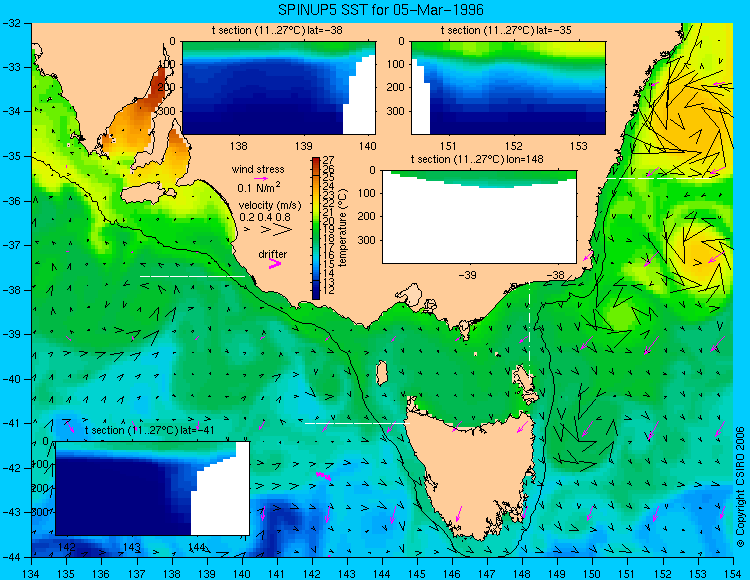Click the 'wind stress' legend label
The height and width of the screenshot is (580, 750).
258,169
